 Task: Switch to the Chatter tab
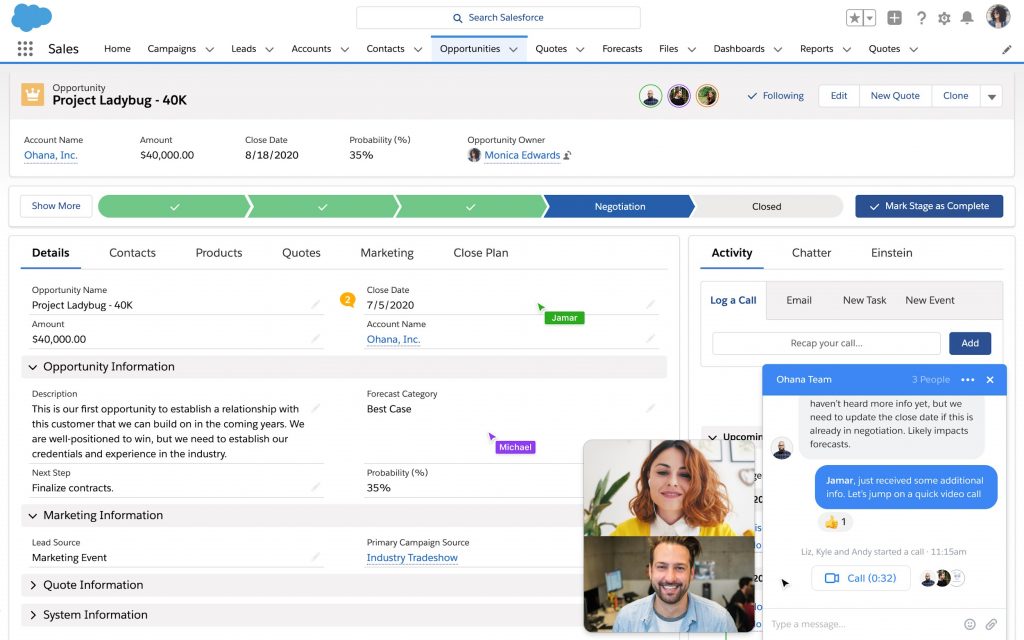coord(811,253)
